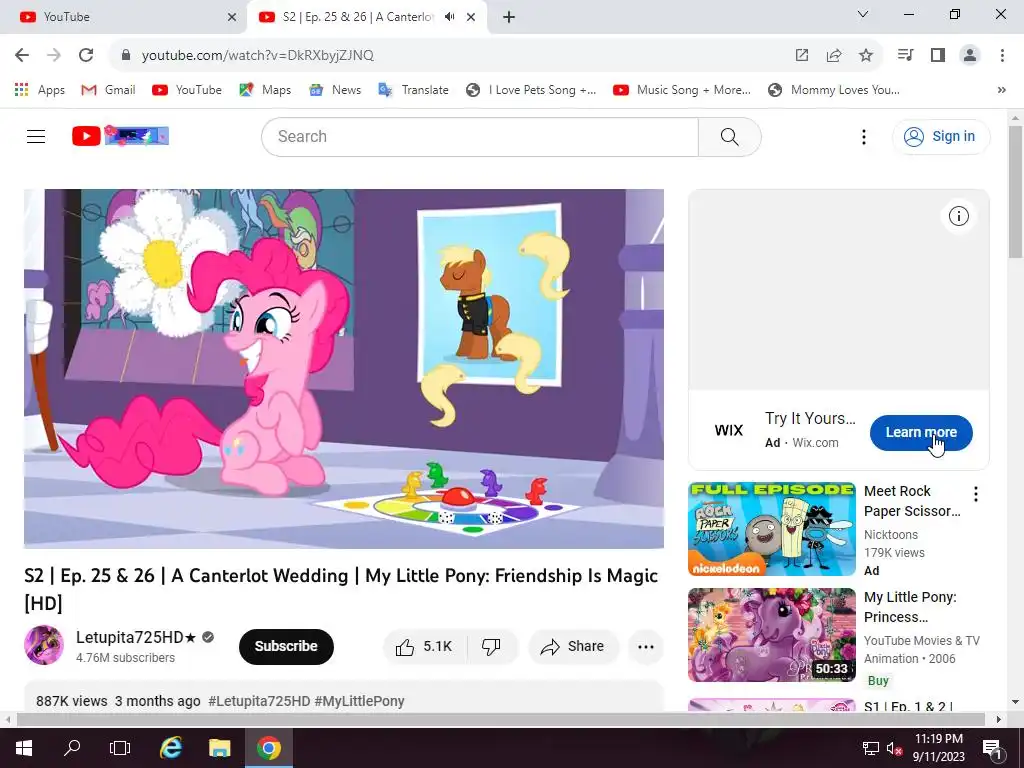Image resolution: width=1024 pixels, height=768 pixels.
Task: Close the A Canterlot Wedding tab
Action: 471,17
